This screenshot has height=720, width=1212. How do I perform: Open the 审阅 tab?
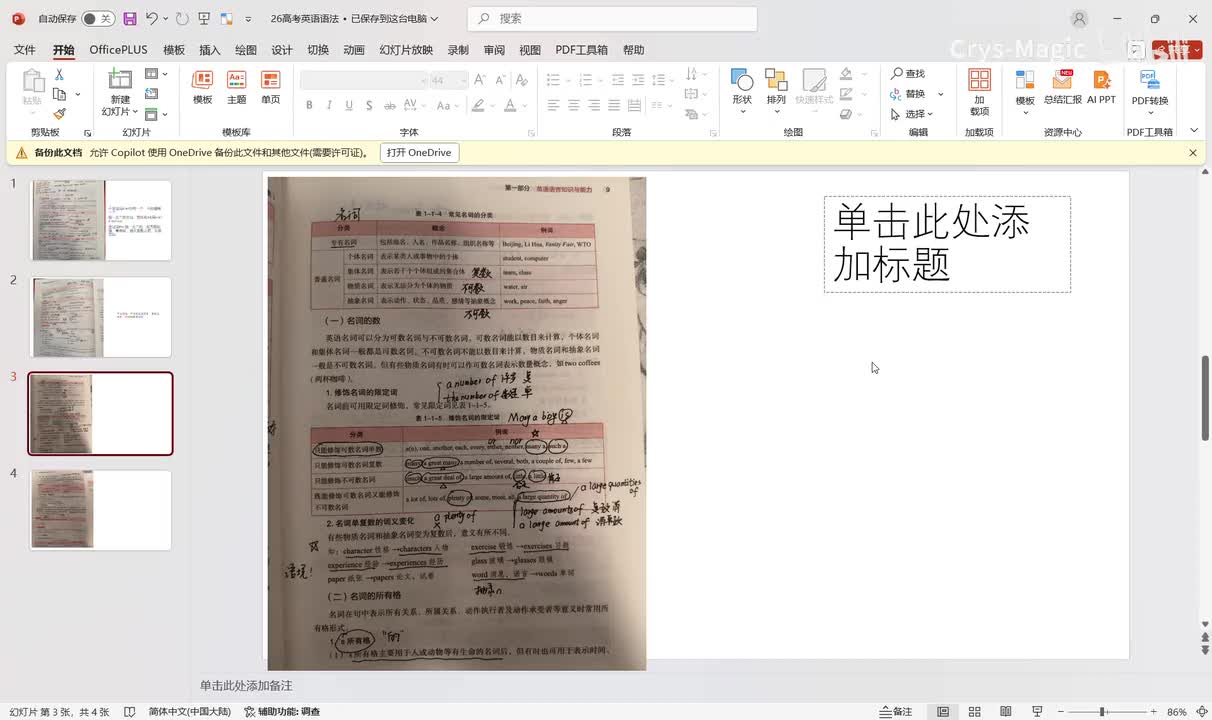pyautogui.click(x=494, y=50)
